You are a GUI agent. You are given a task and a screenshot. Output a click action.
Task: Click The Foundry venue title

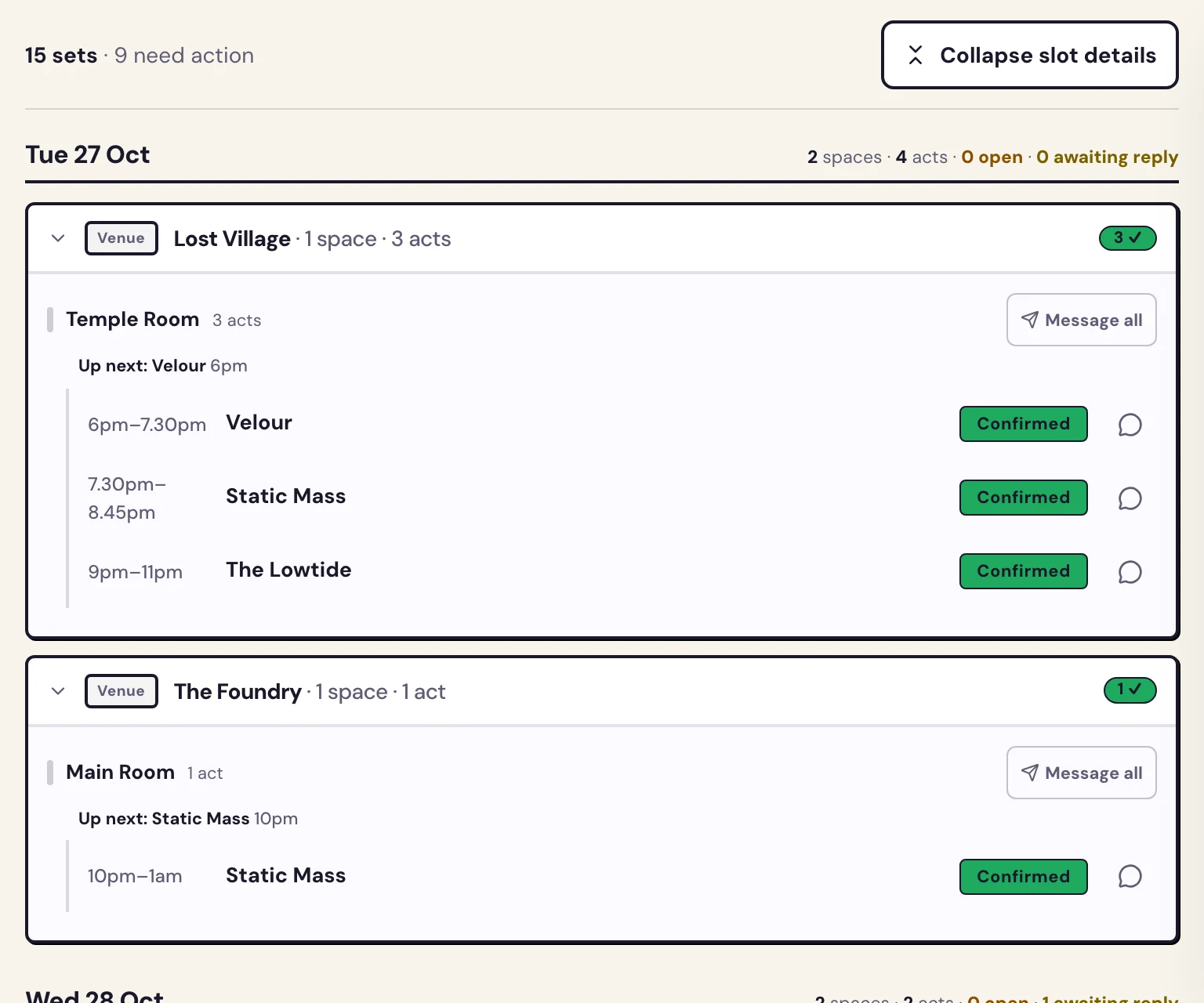pyautogui.click(x=238, y=692)
